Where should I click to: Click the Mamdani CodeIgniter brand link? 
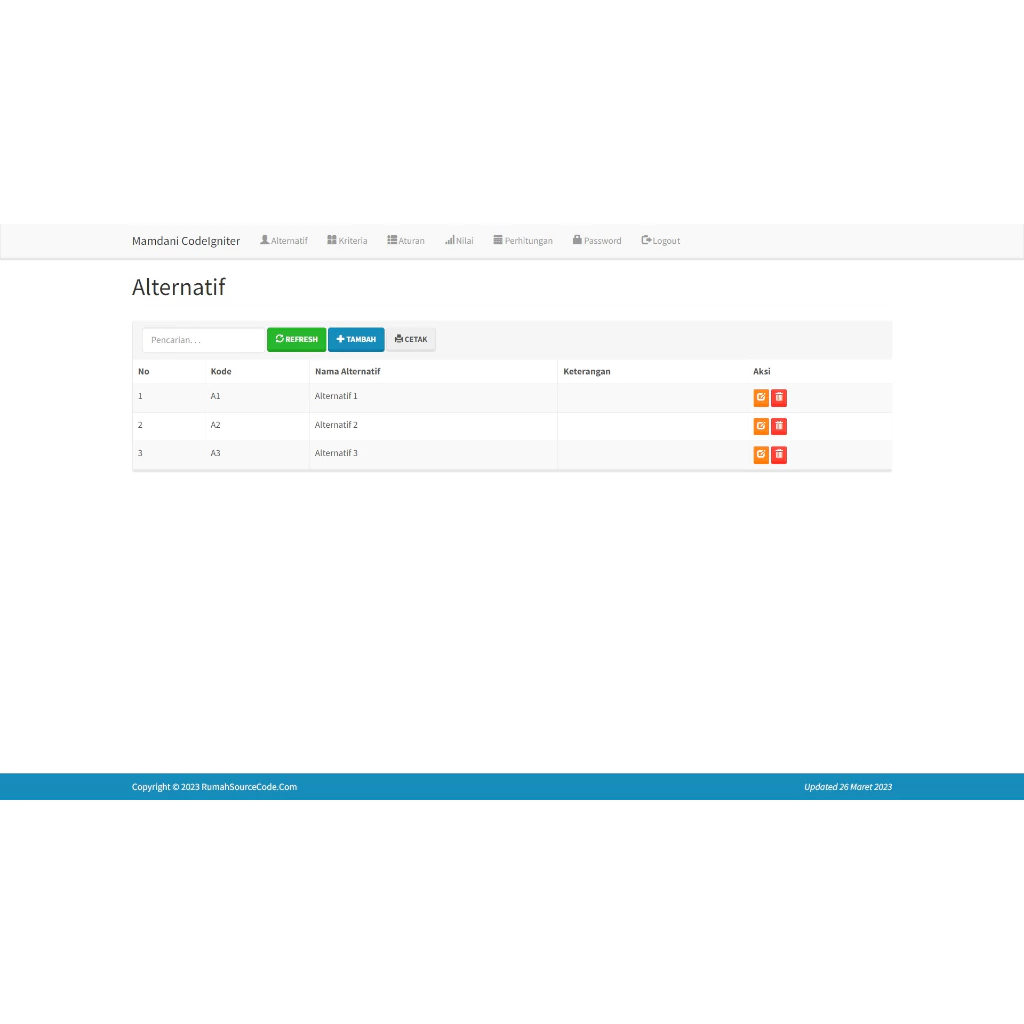click(x=186, y=241)
